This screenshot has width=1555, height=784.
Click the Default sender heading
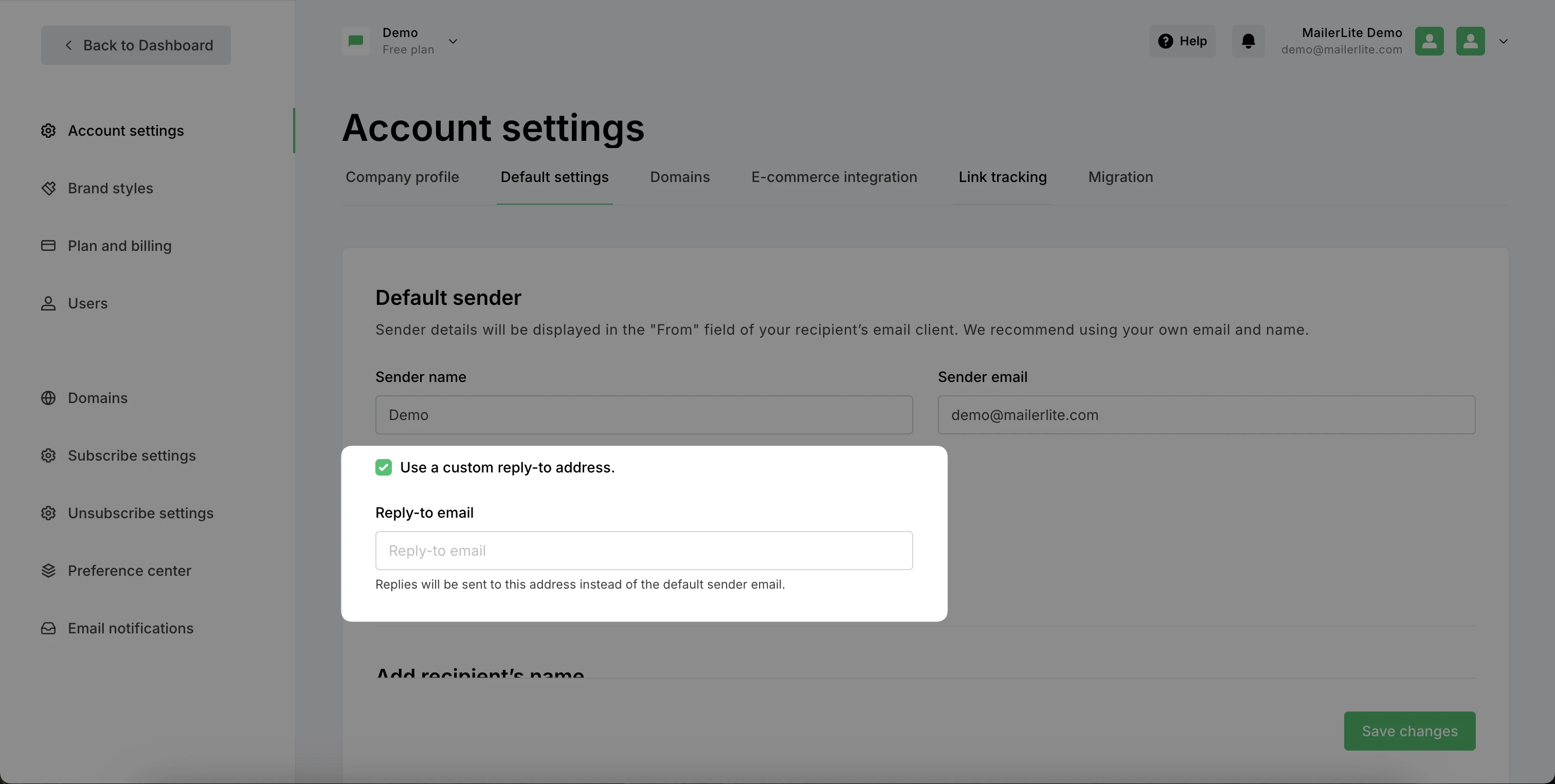448,298
